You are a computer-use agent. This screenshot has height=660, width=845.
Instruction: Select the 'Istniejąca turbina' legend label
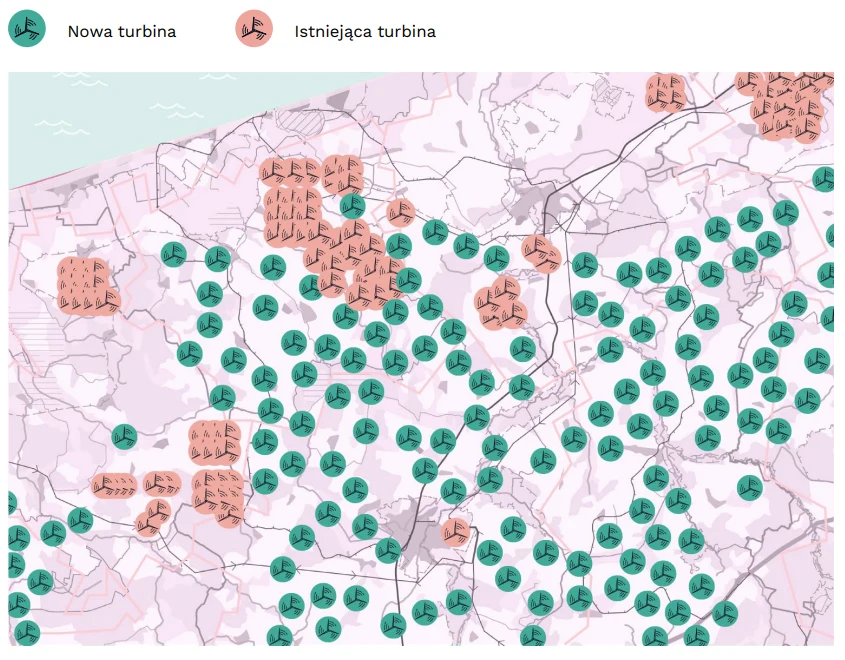(x=365, y=31)
